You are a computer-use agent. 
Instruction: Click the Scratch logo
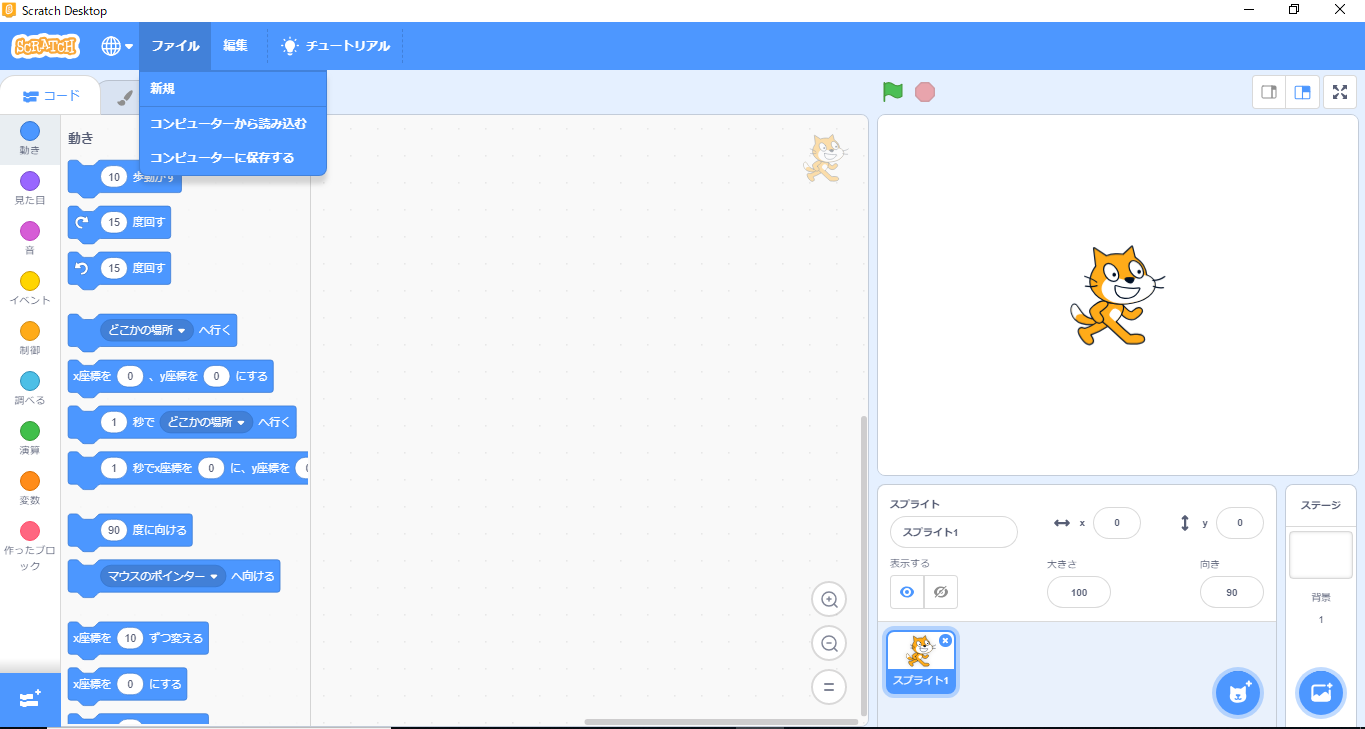pos(44,46)
